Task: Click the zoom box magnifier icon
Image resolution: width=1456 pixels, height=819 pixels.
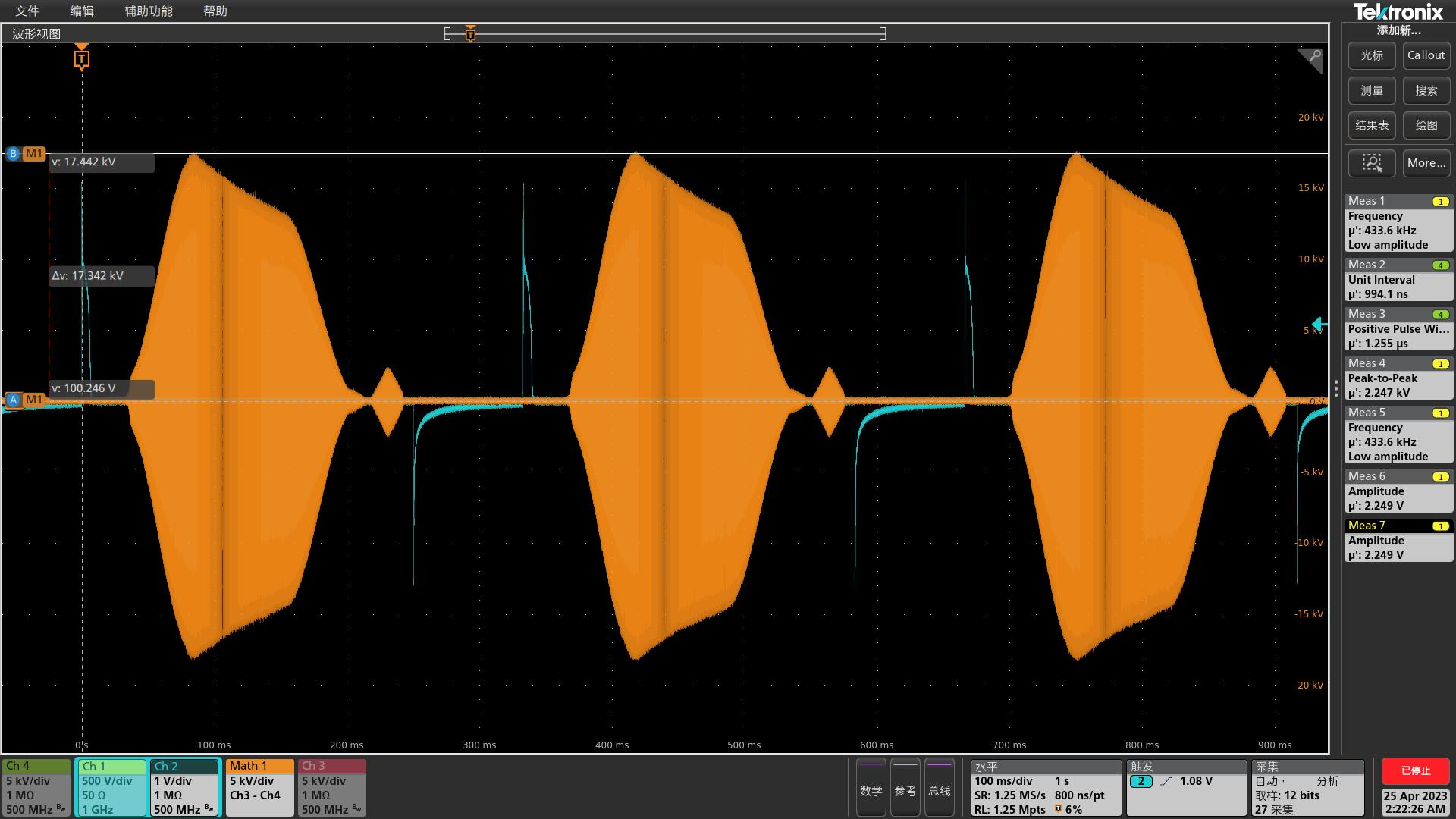Action: coord(1372,163)
